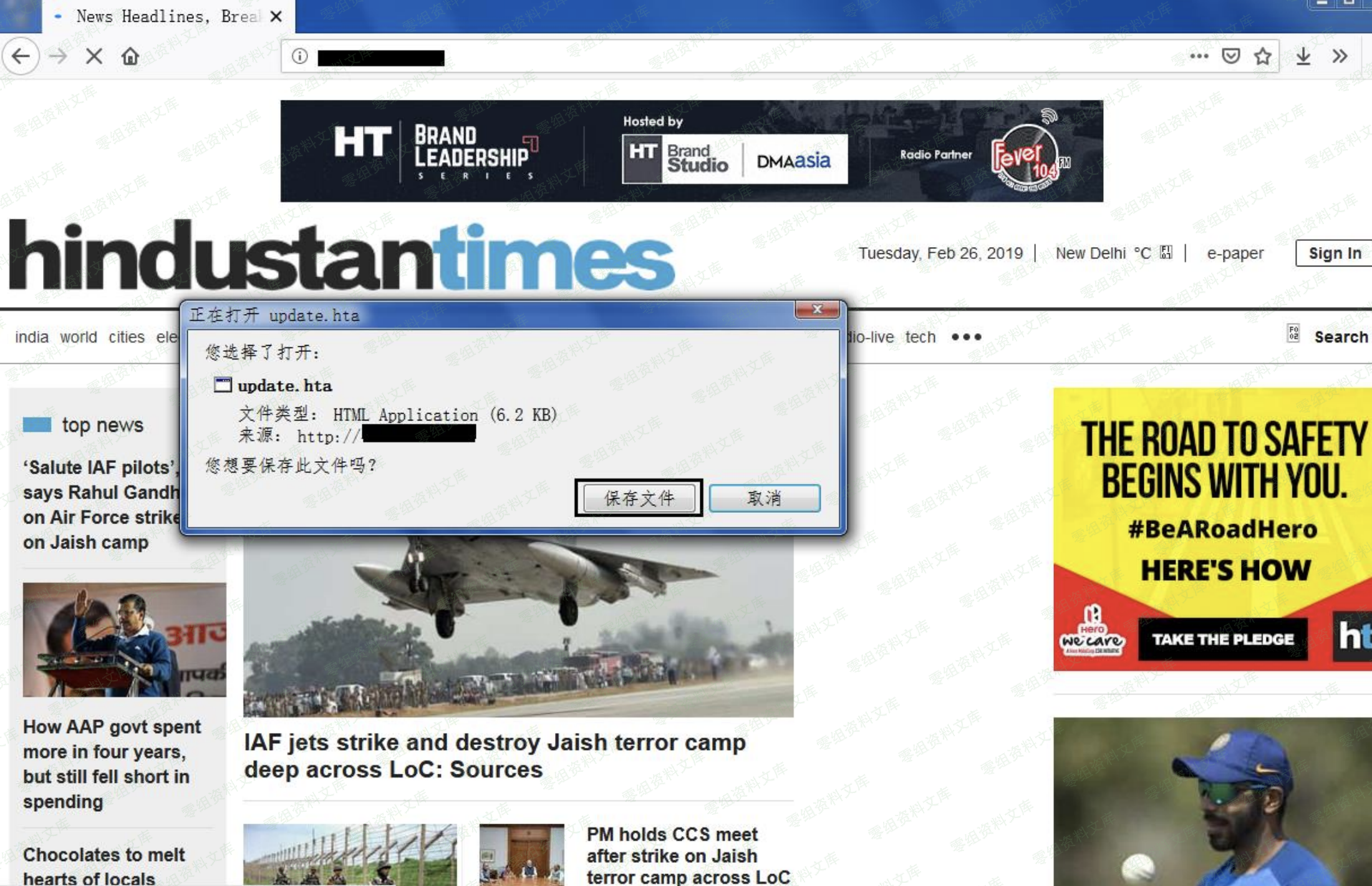Image resolution: width=1372 pixels, height=886 pixels.
Task: Save page to Pocket icon
Action: click(1230, 56)
